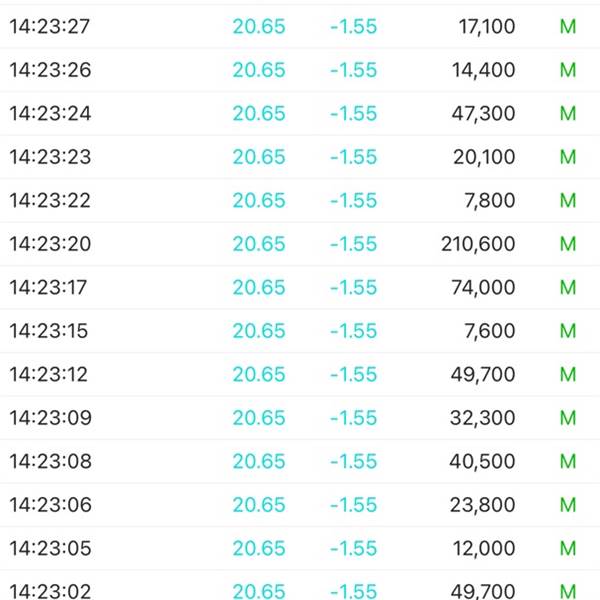
Task: Select the 14:23:27 trade row
Action: 300,26
